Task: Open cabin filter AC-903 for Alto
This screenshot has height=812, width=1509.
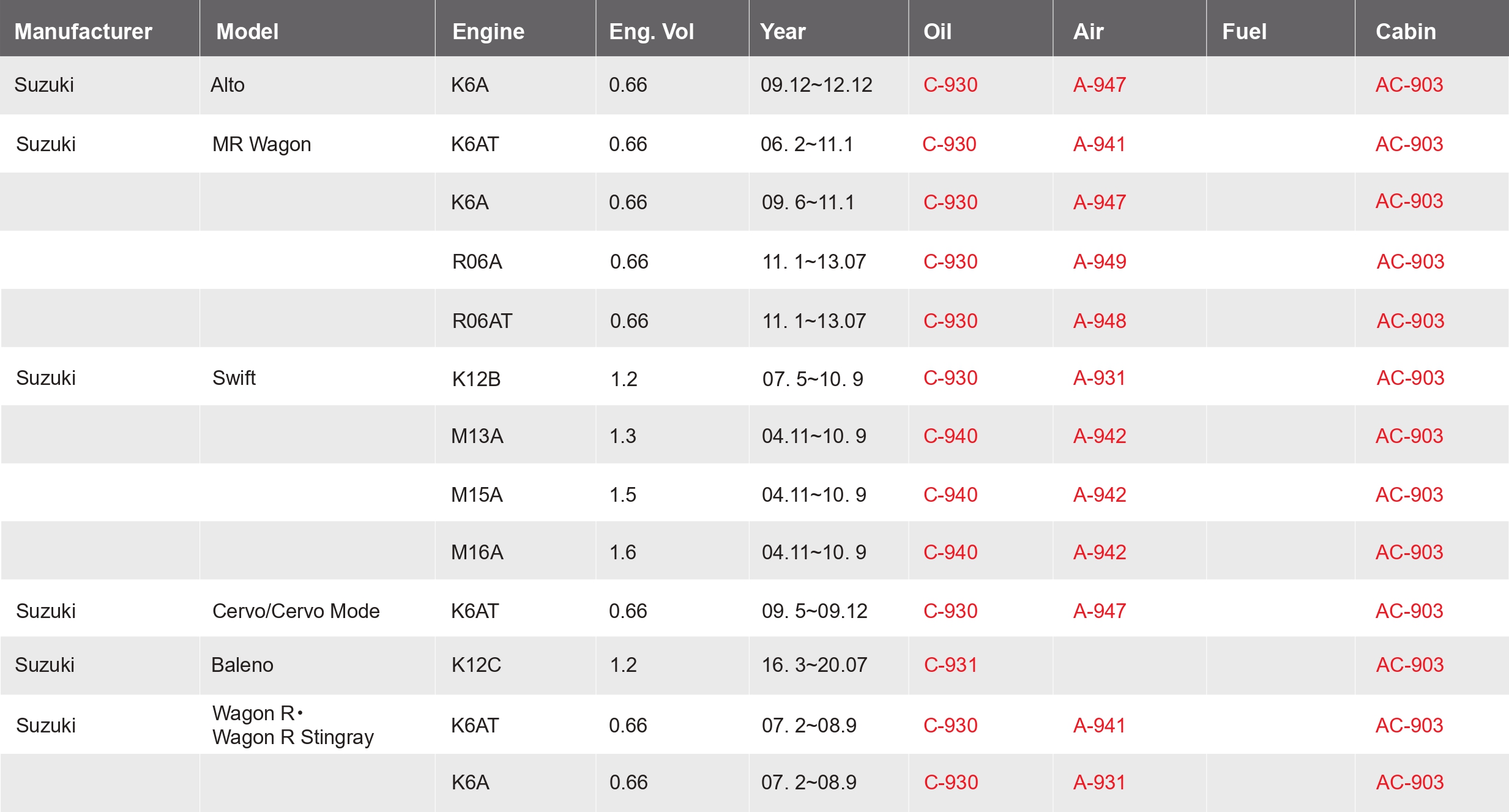Action: click(1409, 84)
